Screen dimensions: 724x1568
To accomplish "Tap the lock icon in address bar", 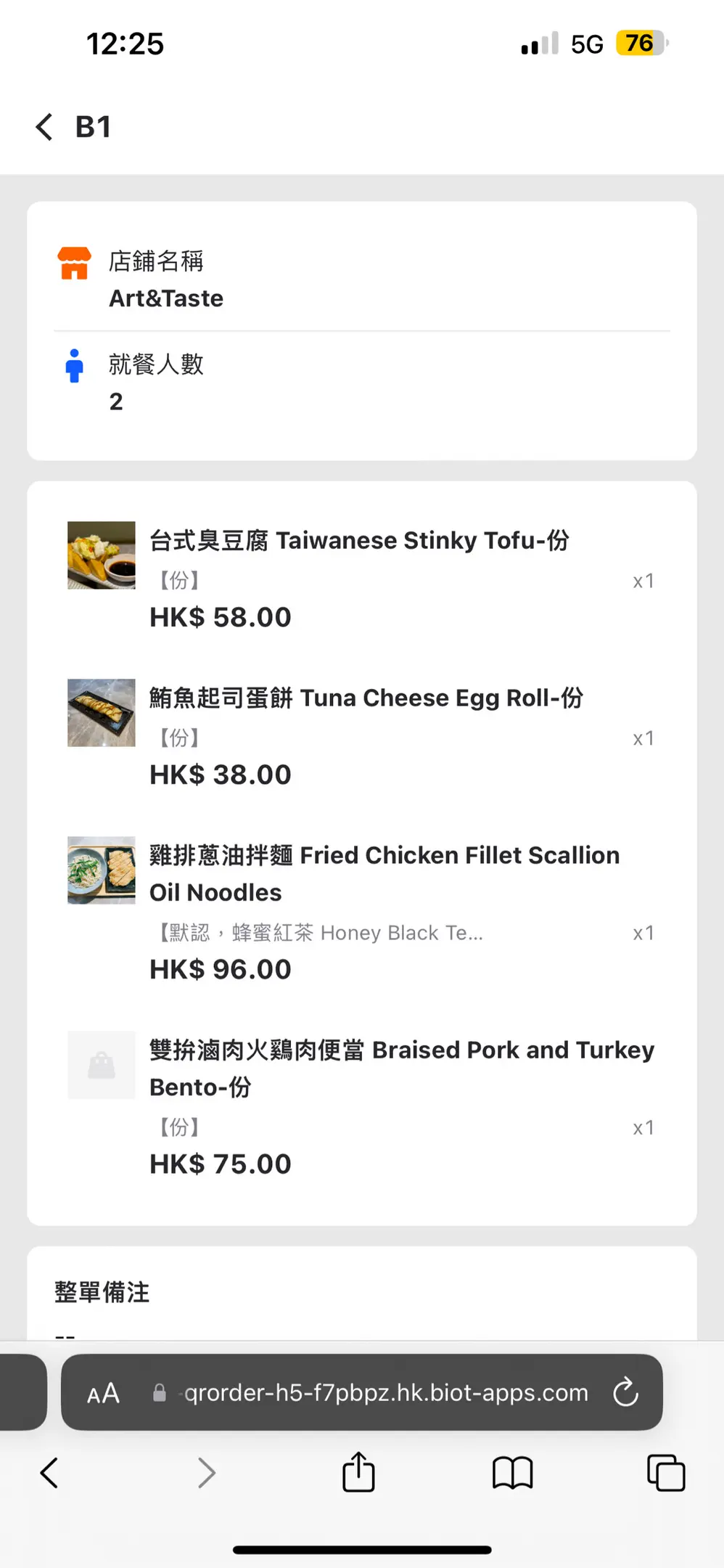I will [x=160, y=1393].
